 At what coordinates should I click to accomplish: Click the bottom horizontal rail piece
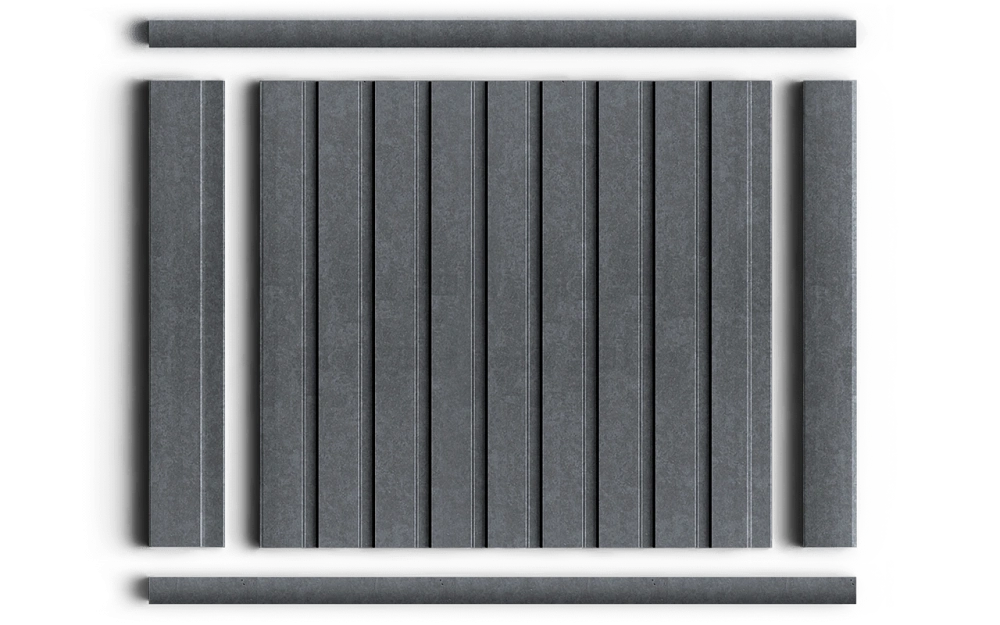tap(502, 591)
